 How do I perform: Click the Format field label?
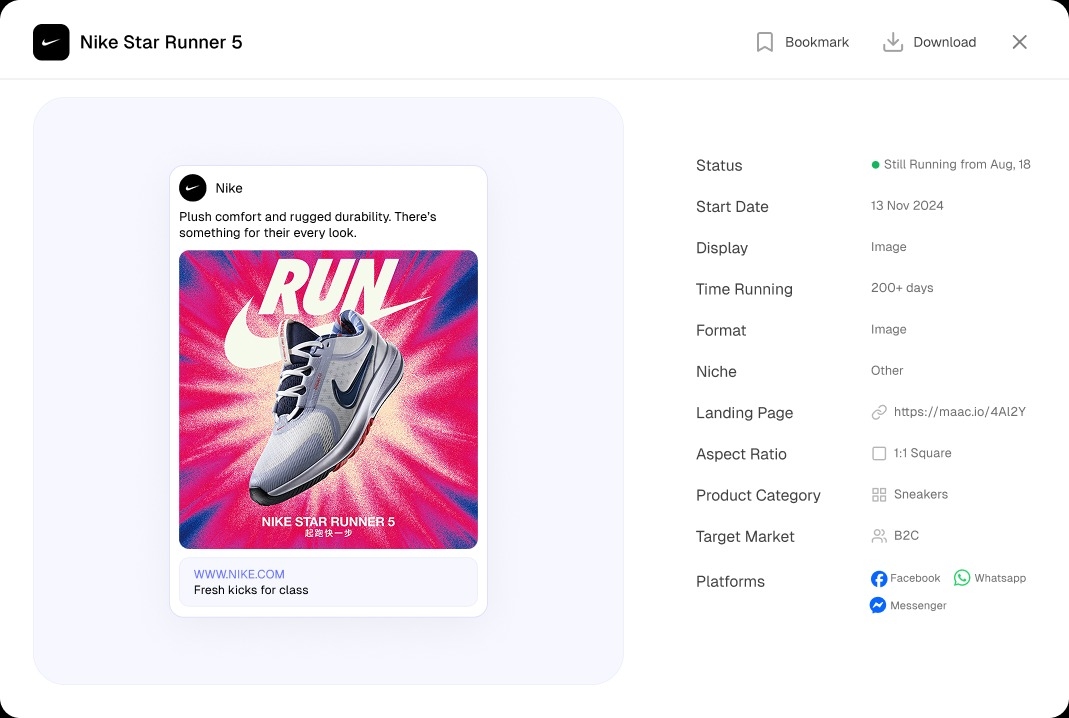(x=721, y=331)
